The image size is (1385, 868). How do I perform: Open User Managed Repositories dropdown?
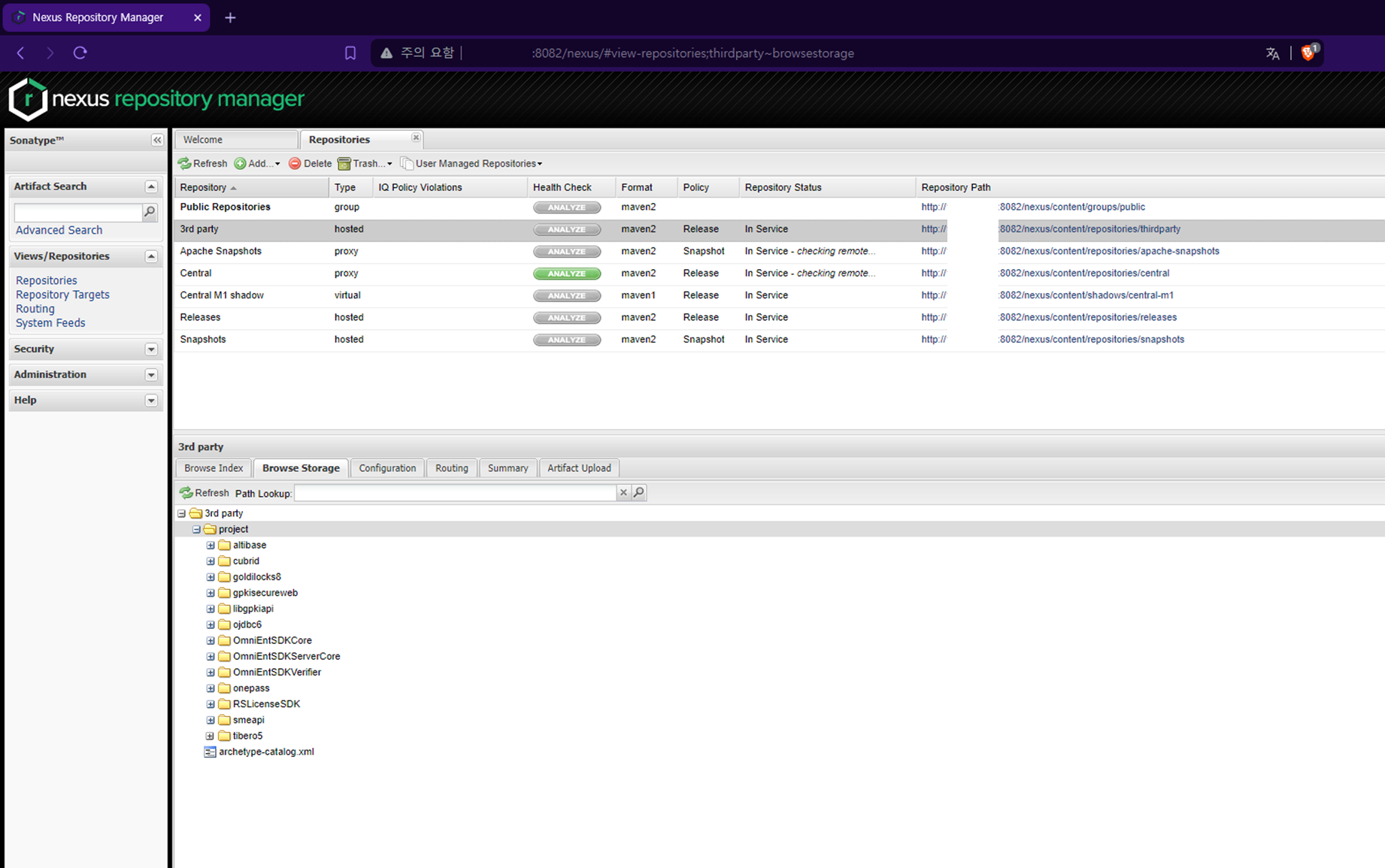tap(471, 163)
